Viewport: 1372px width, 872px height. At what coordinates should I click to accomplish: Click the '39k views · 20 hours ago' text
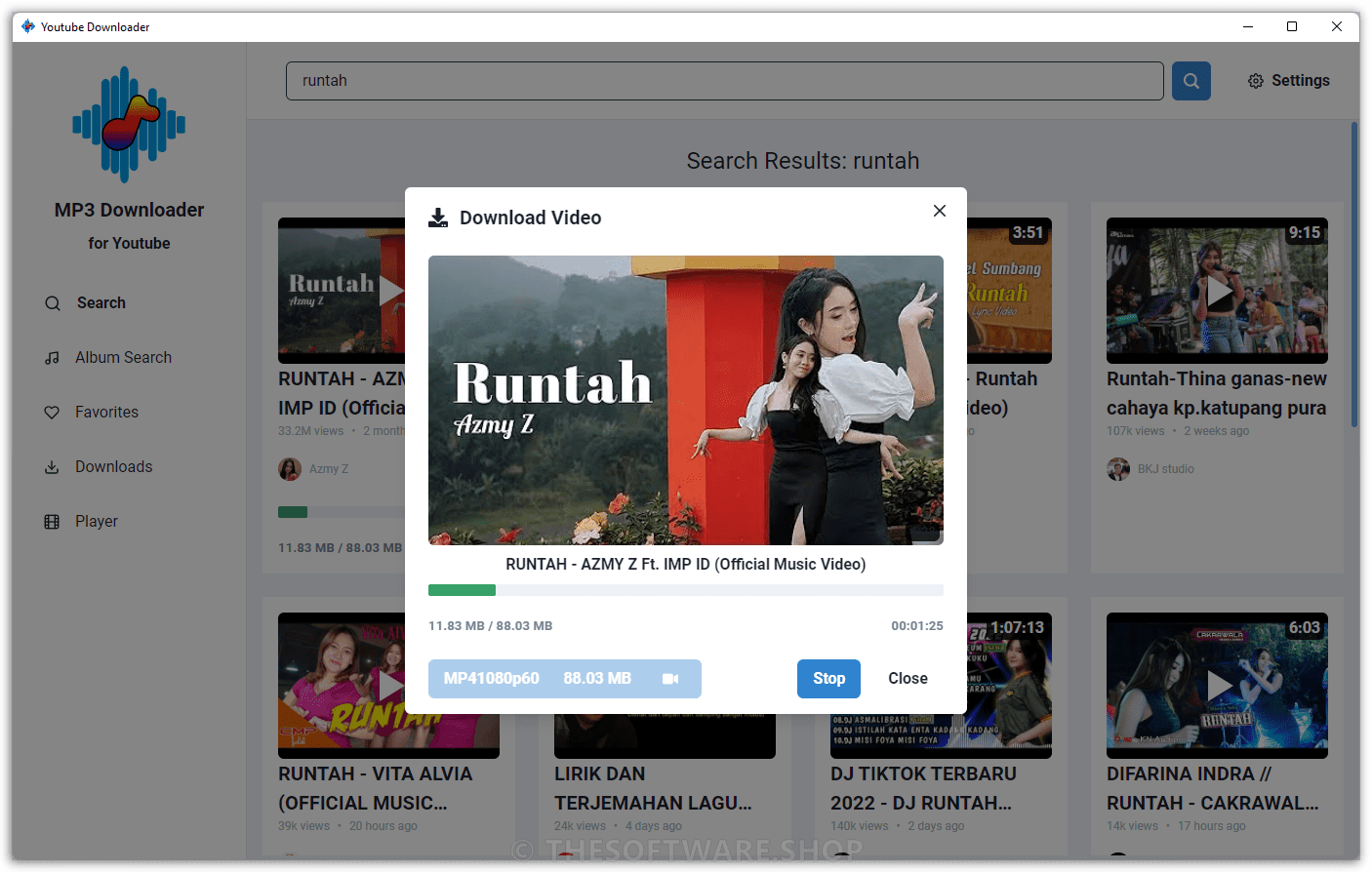(347, 826)
